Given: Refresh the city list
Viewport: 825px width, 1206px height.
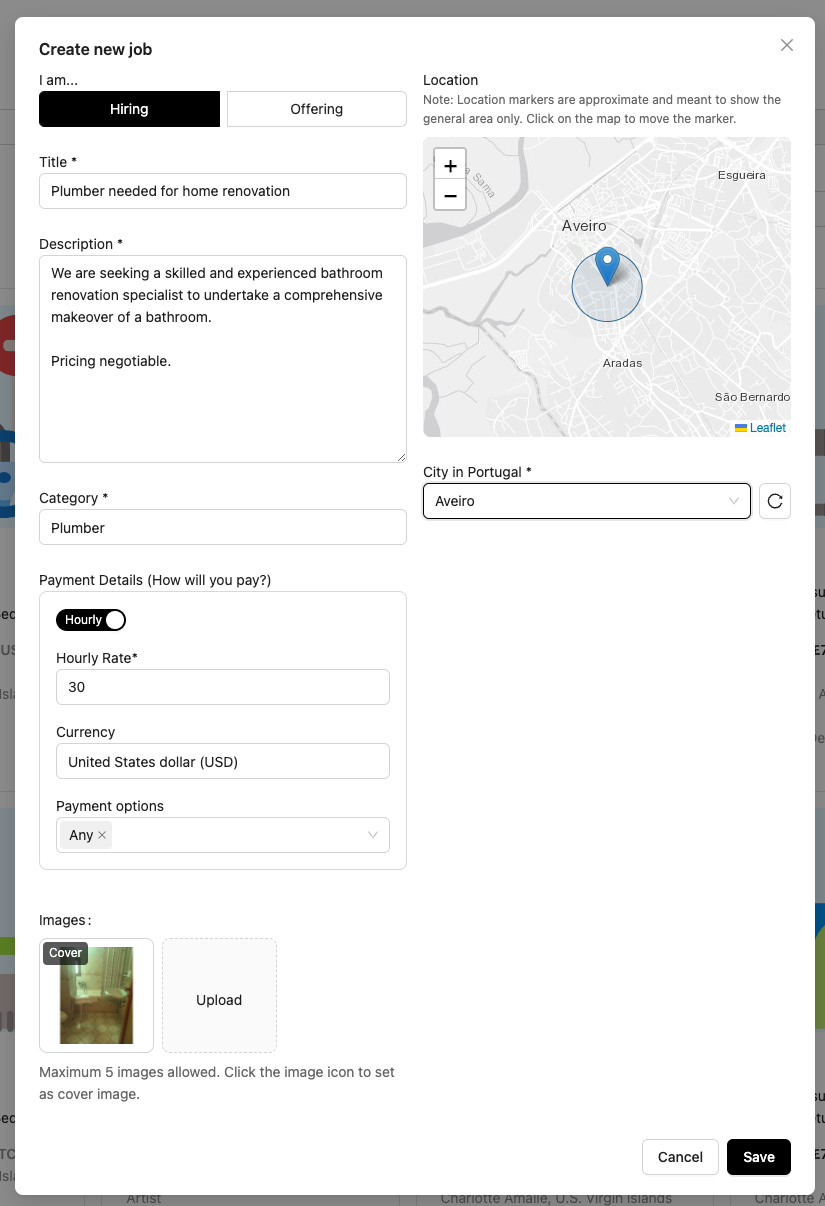Looking at the screenshot, I should coord(775,501).
